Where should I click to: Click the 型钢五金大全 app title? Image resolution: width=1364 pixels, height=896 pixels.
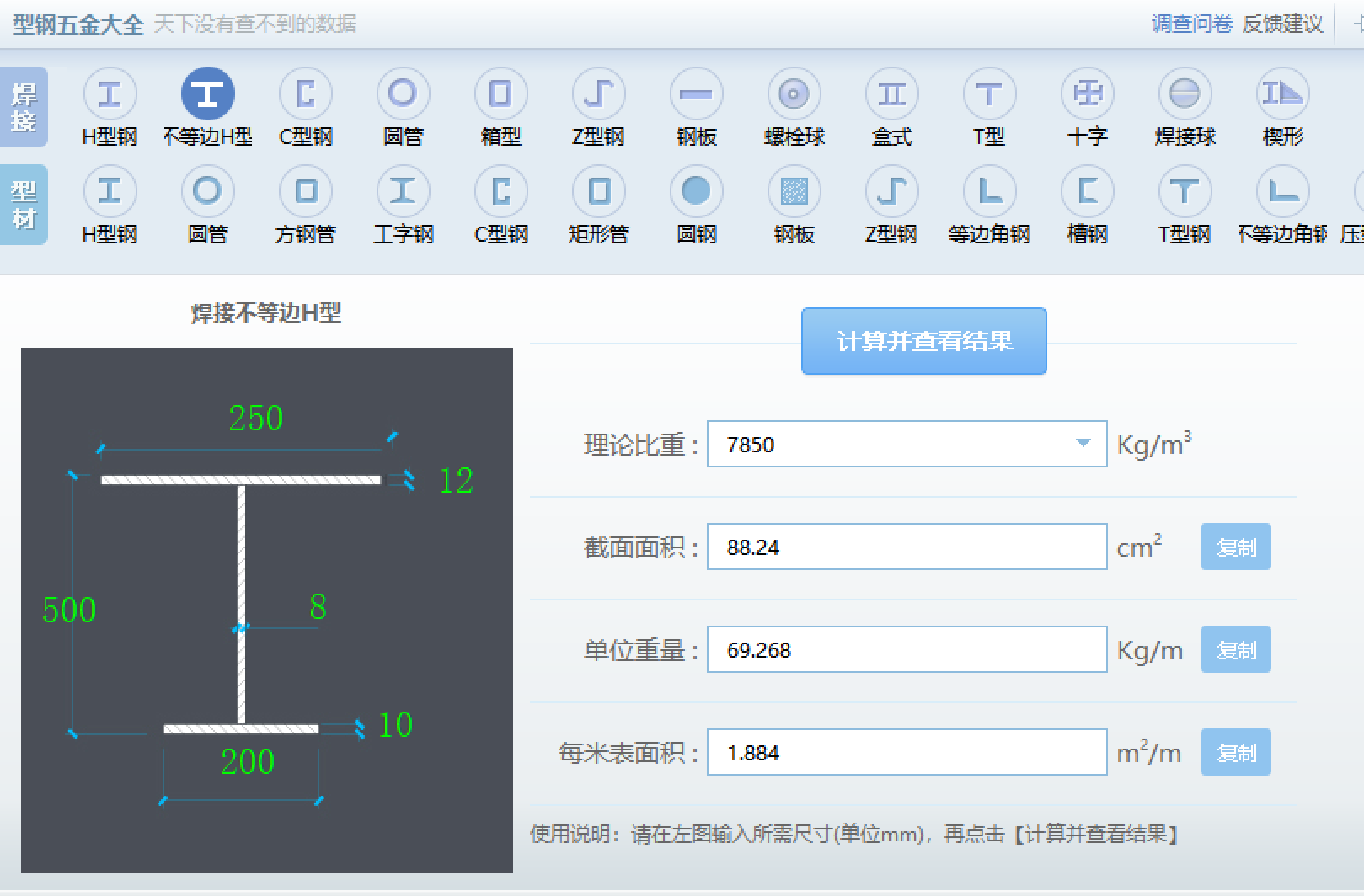[78, 24]
